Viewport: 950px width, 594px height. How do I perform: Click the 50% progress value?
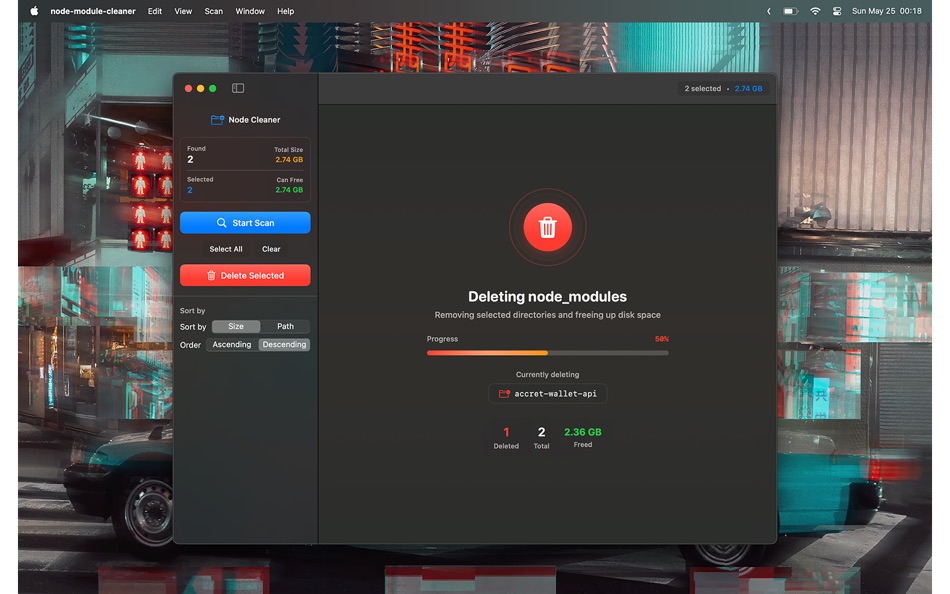(x=662, y=339)
